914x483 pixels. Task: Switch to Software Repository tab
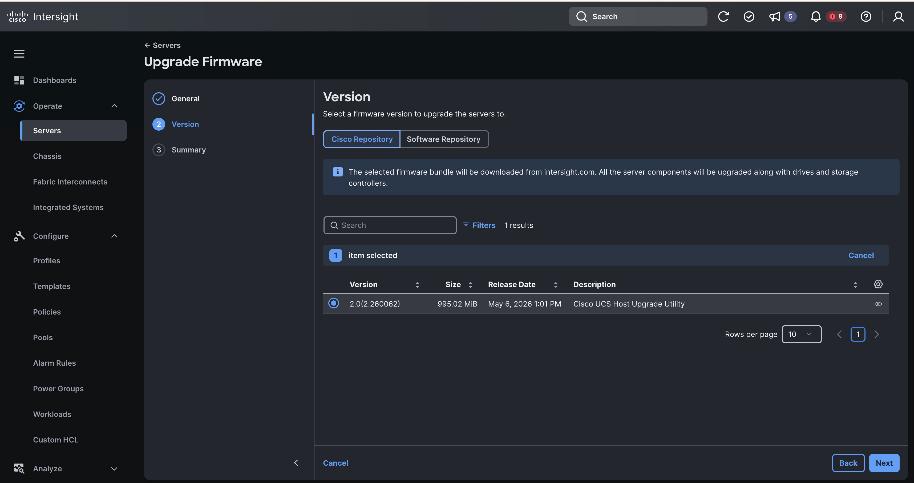pyautogui.click(x=444, y=139)
